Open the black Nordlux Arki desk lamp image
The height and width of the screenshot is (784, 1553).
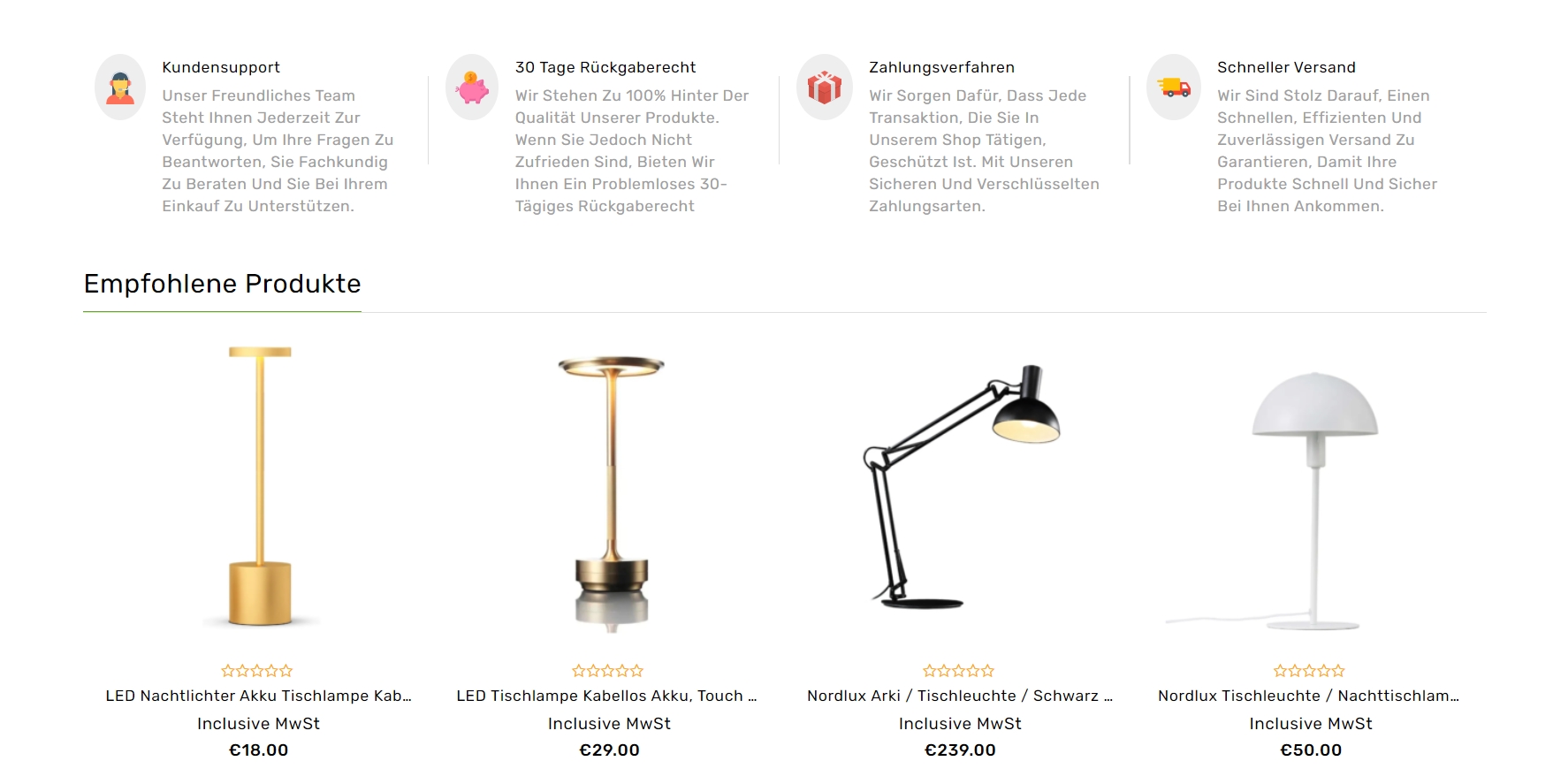tap(960, 486)
